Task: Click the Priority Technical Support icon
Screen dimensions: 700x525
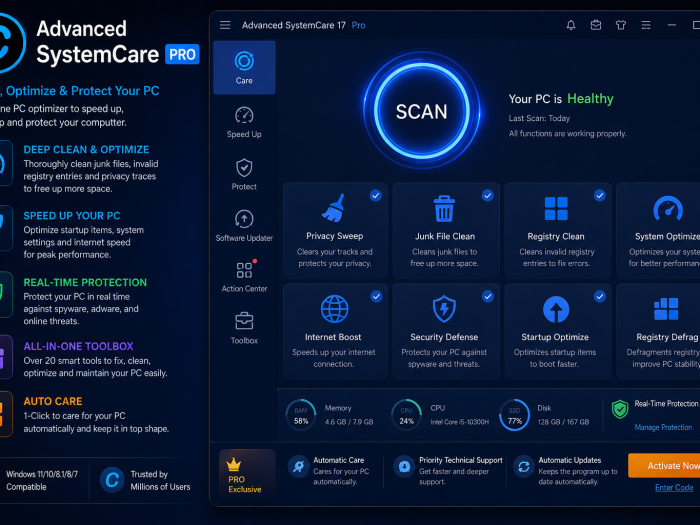Action: [404, 467]
